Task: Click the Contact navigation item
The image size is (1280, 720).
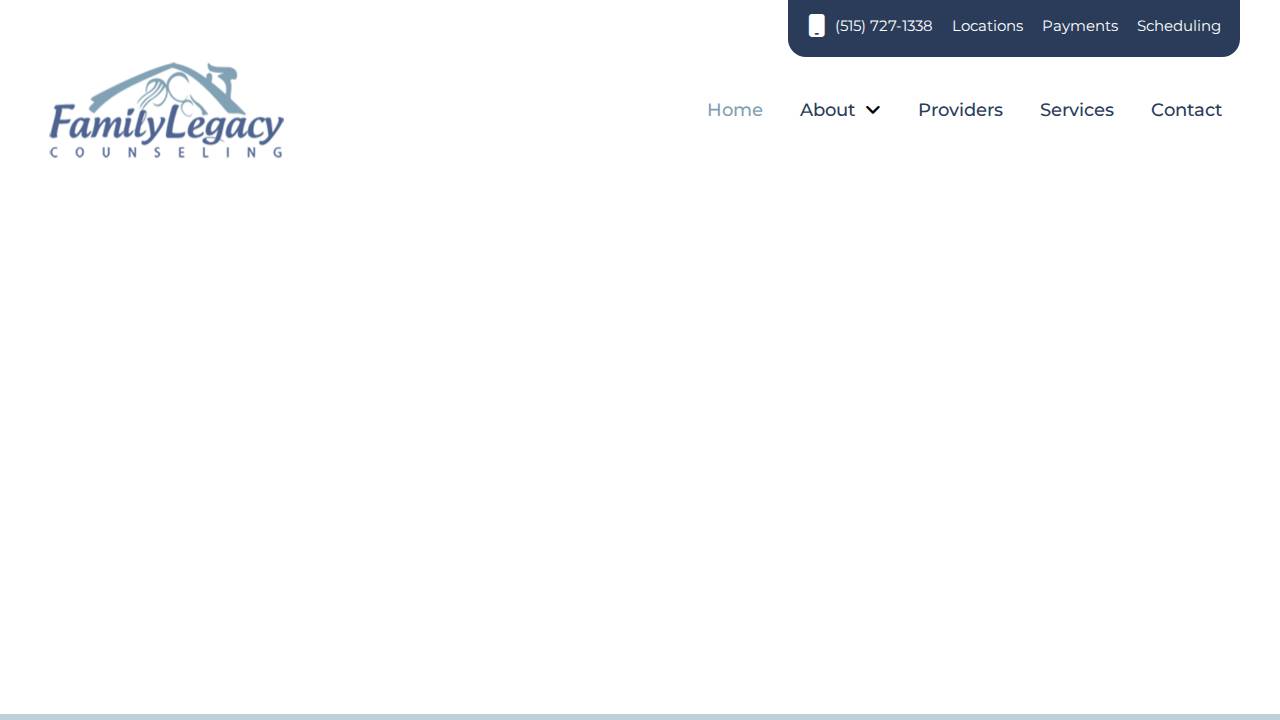Action: click(x=1186, y=110)
